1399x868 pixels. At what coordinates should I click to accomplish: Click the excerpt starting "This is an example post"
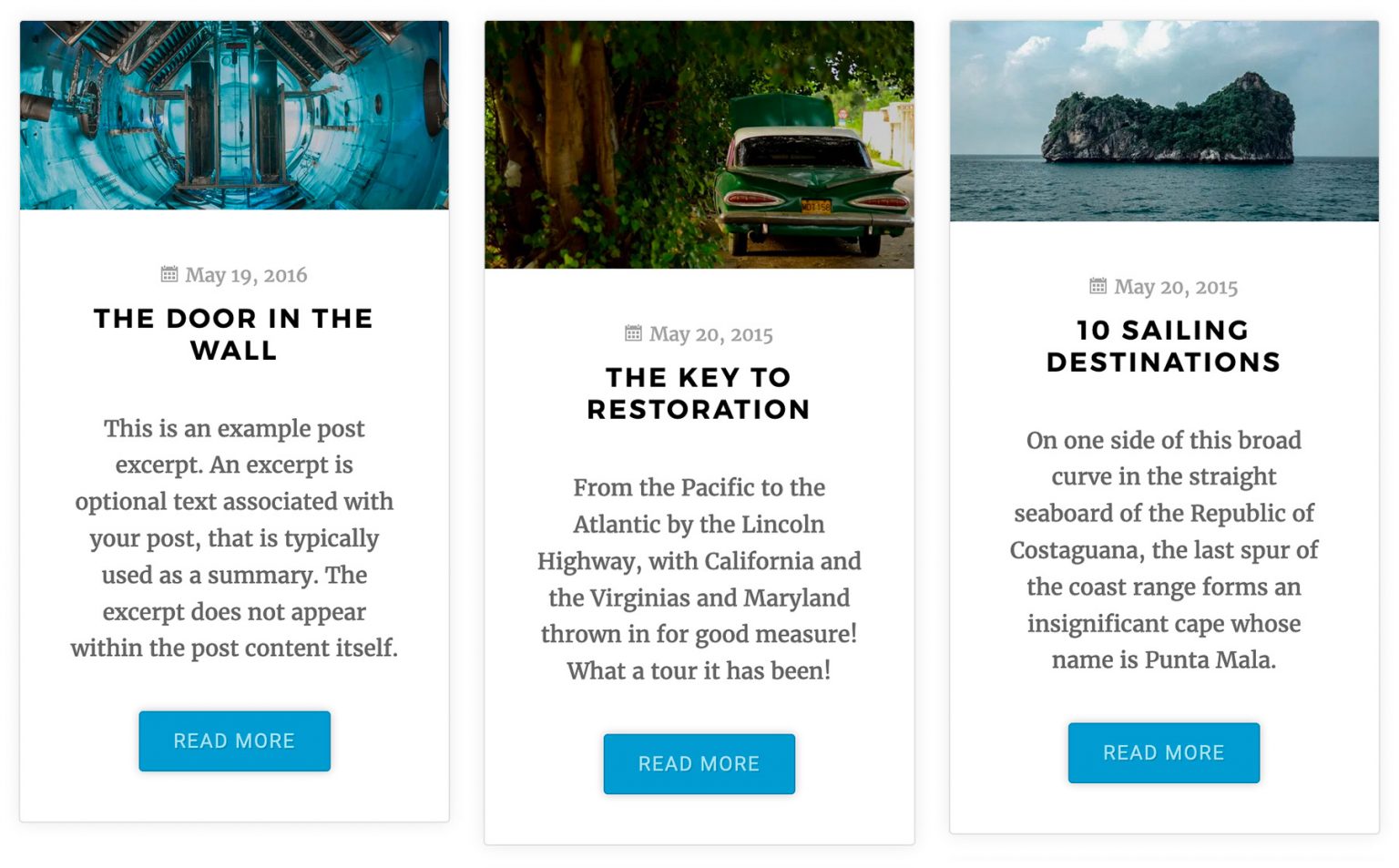pyautogui.click(x=234, y=538)
